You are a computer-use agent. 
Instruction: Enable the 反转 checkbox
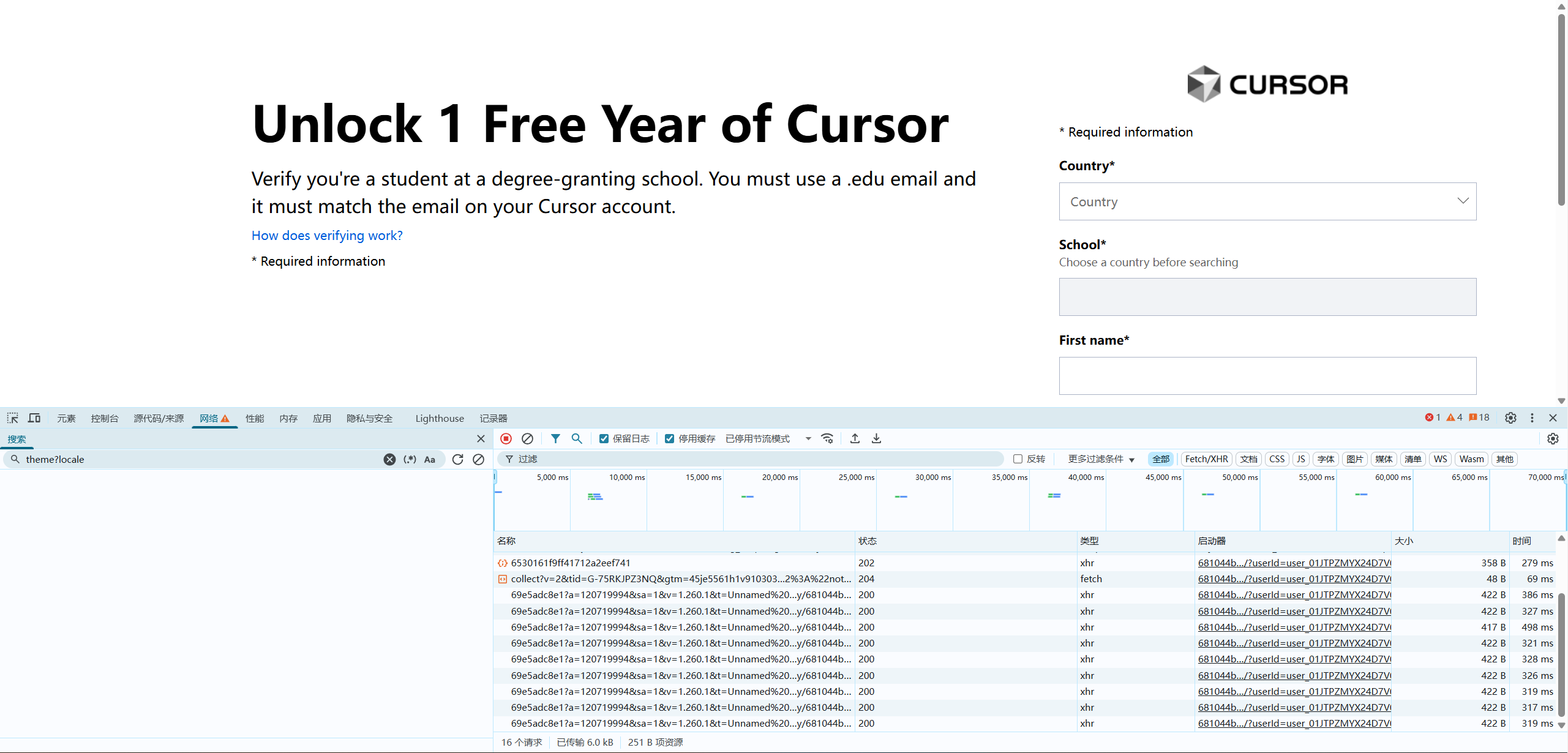point(1018,459)
